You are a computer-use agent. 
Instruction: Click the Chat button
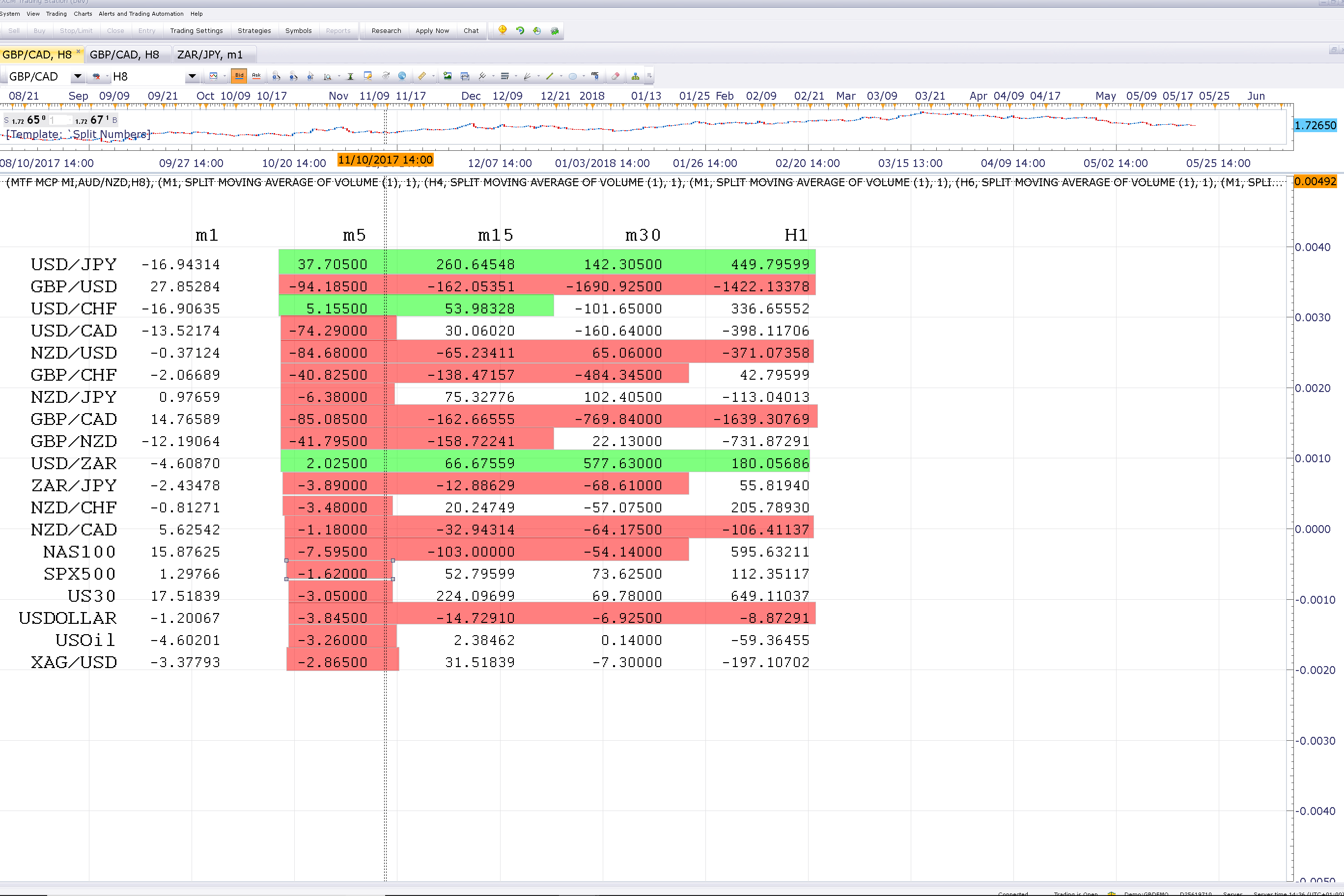tap(471, 31)
